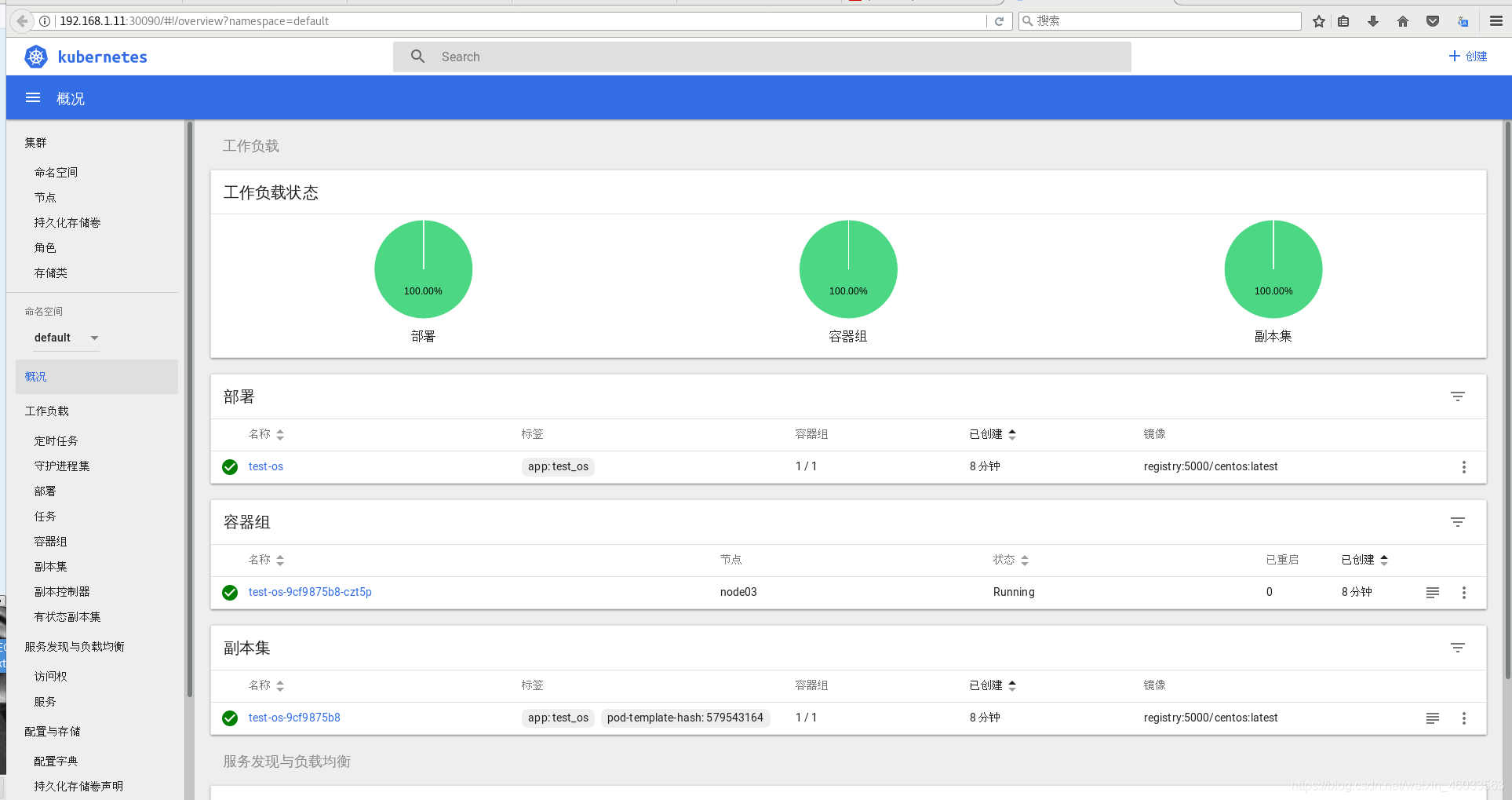Sort pods by 名称 column

266,560
